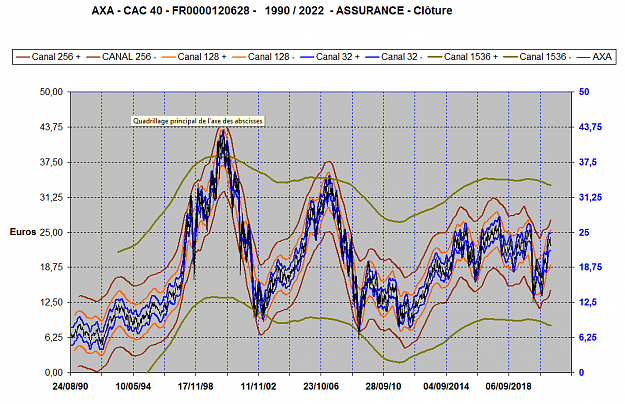This screenshot has height=404, width=625.
Task: Click the blue 31,25 right axis label
Action: pyautogui.click(x=590, y=197)
